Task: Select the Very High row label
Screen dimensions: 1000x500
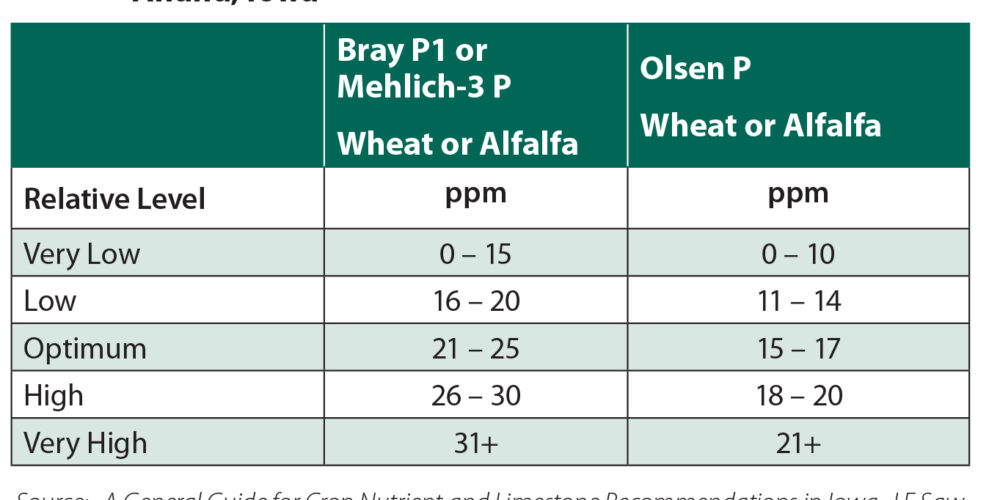Action: tap(85, 443)
